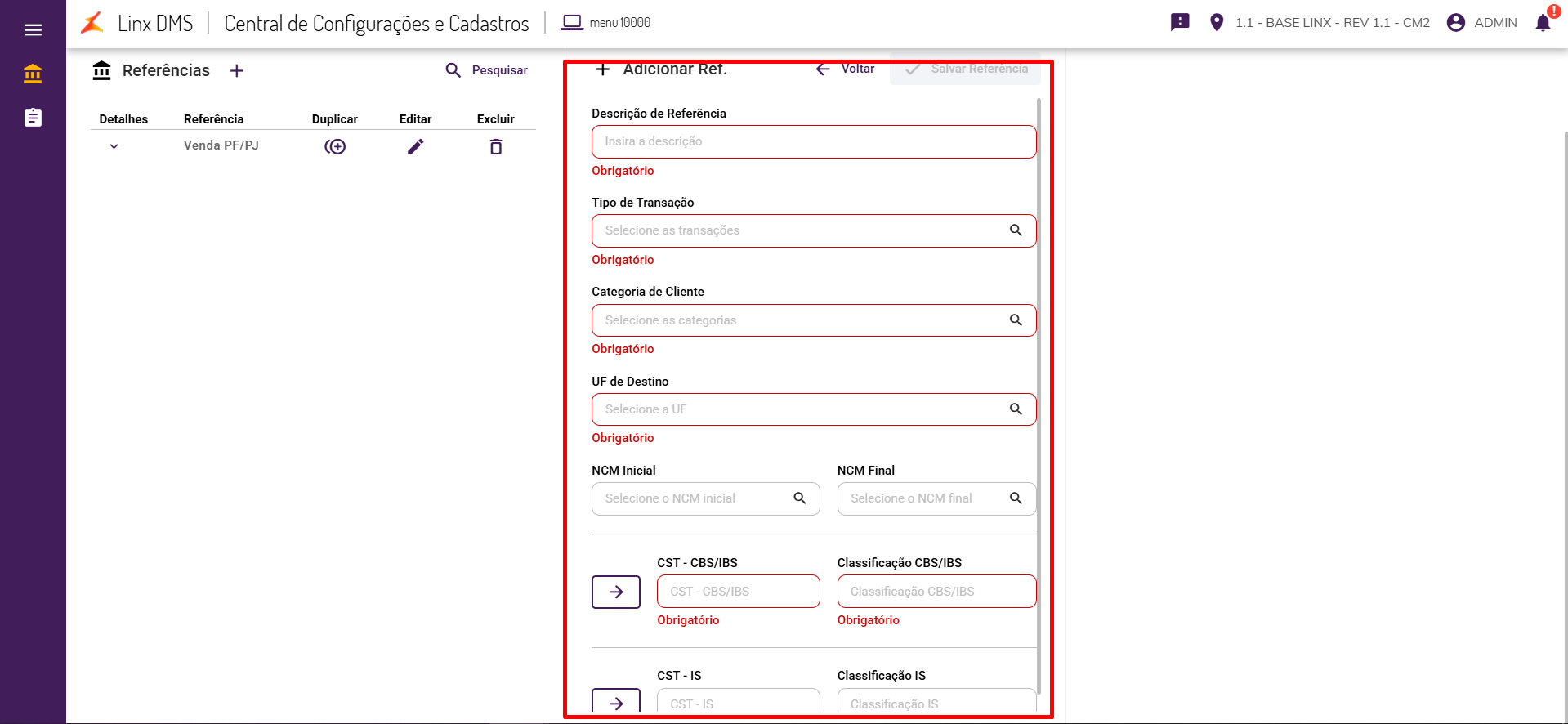Delete the Venda PF/PJ reference
This screenshot has height=724, width=1568.
tap(495, 147)
